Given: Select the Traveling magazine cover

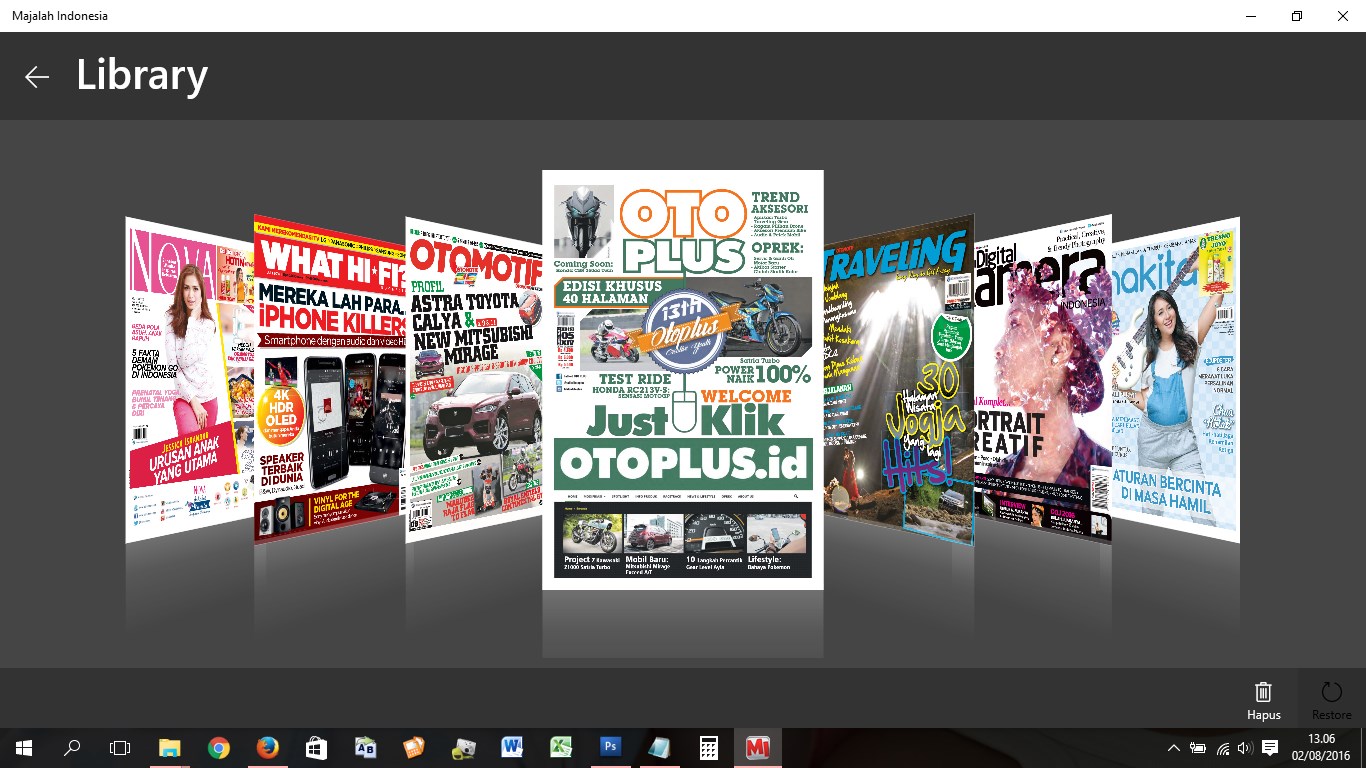Looking at the screenshot, I should pos(898,380).
